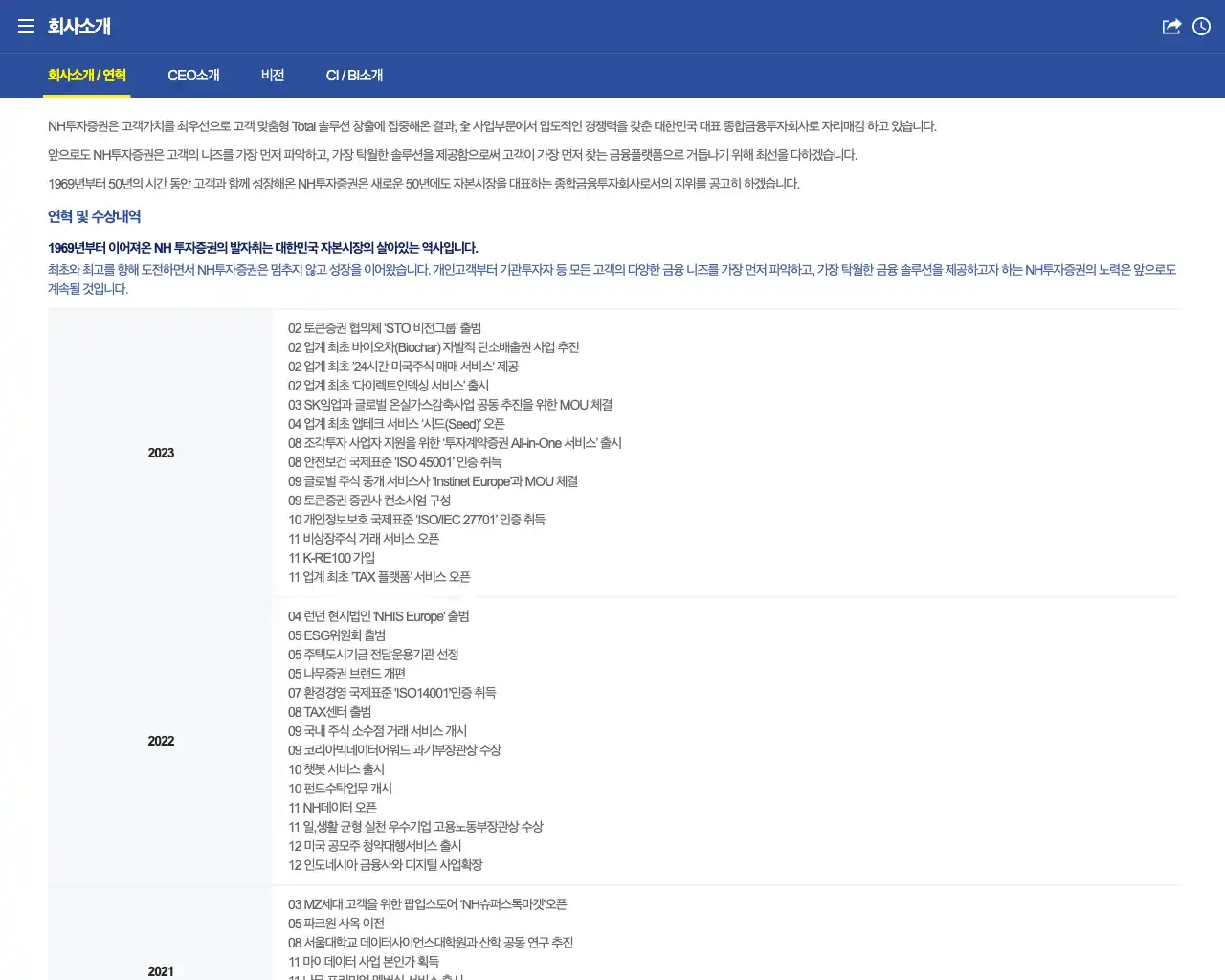The width and height of the screenshot is (1225, 980).
Task: Click 'ISO14001 인증 취득' entry
Action: pos(392,693)
